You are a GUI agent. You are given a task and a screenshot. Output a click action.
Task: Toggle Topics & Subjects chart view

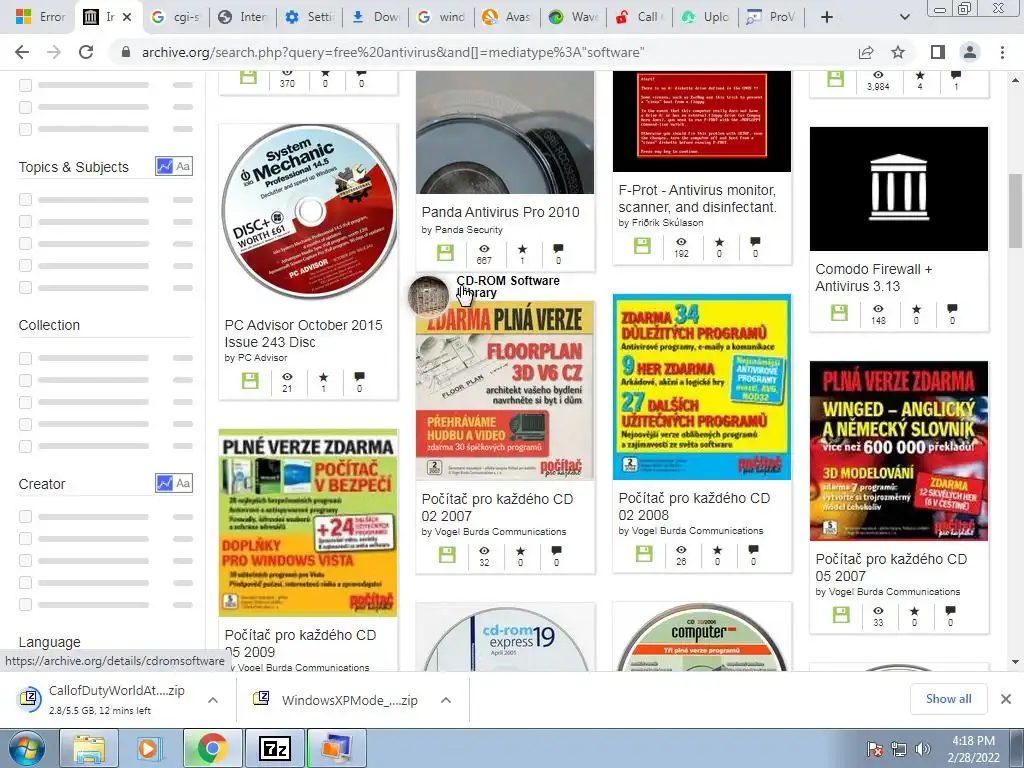[164, 166]
